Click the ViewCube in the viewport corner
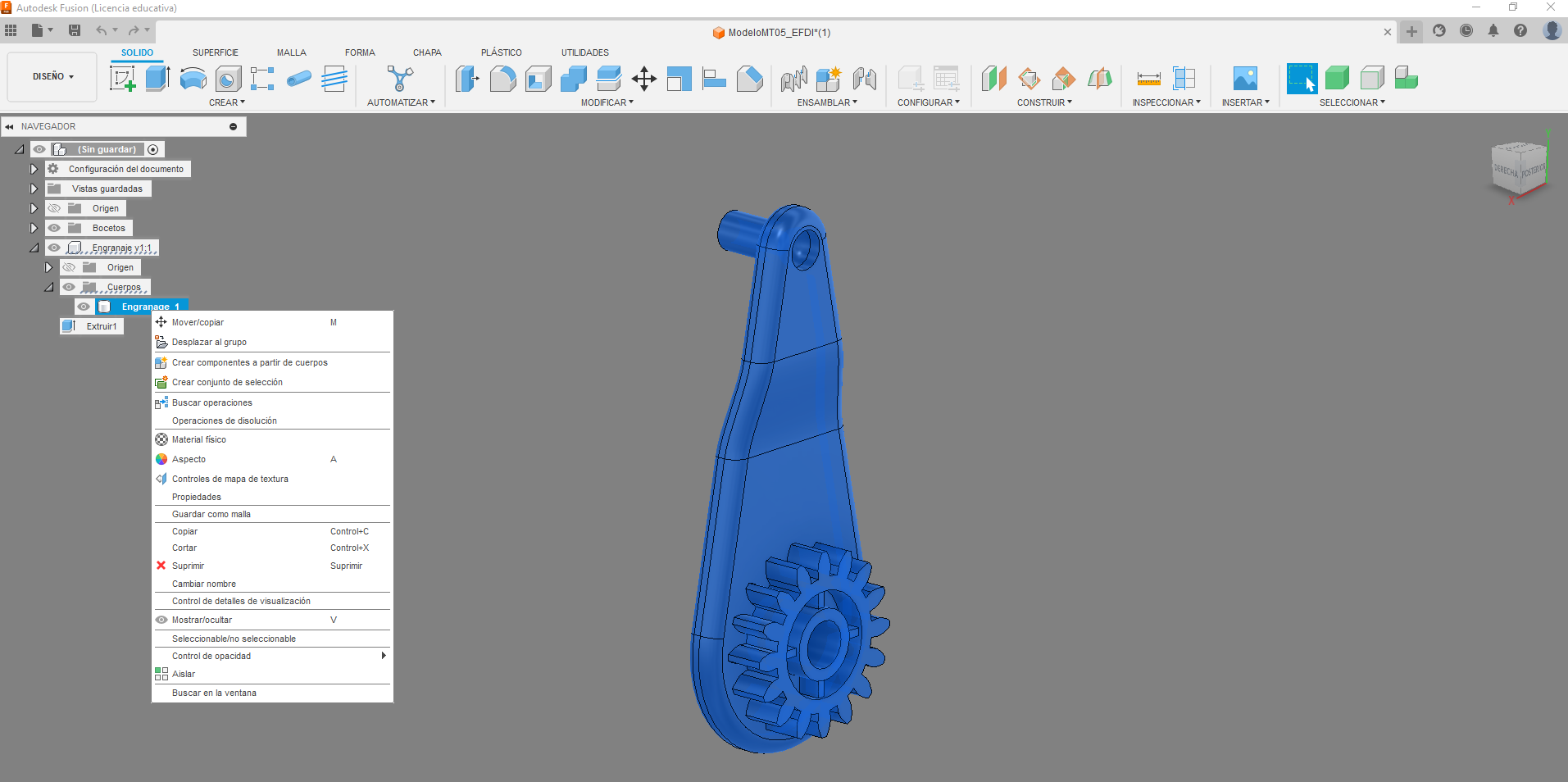The height and width of the screenshot is (782, 1568). coord(1519,168)
